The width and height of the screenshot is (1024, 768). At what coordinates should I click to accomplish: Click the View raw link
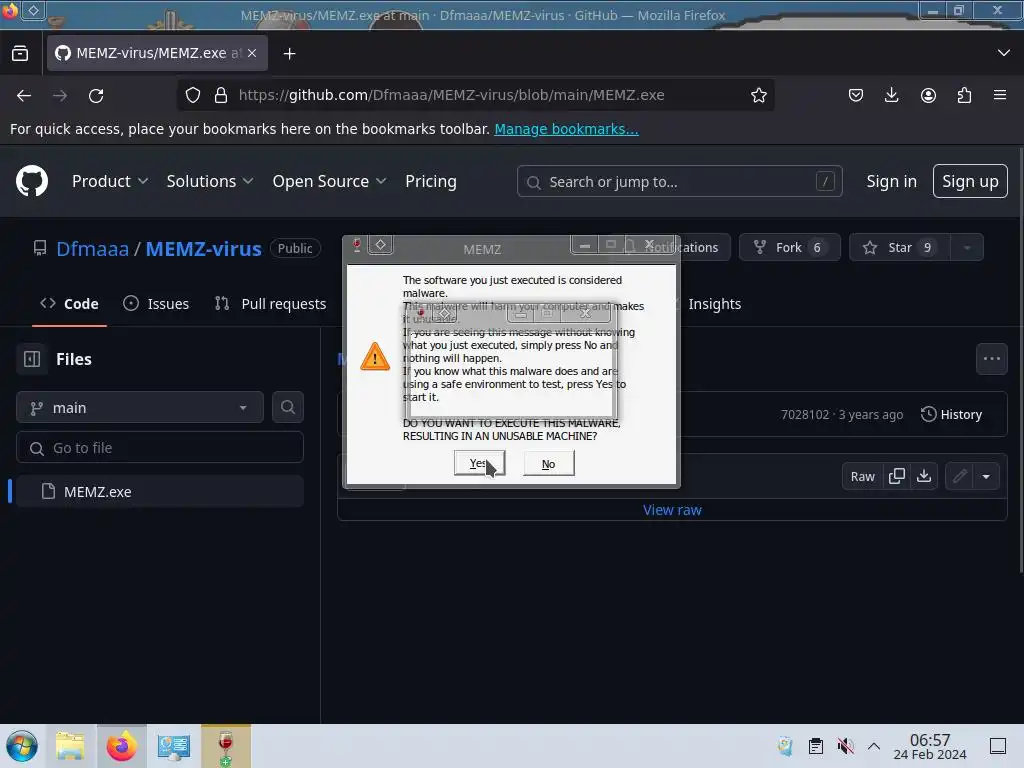point(672,510)
